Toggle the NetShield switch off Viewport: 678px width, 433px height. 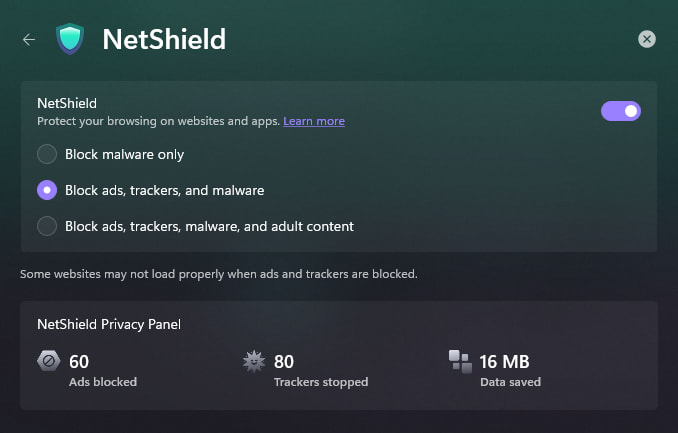click(620, 110)
